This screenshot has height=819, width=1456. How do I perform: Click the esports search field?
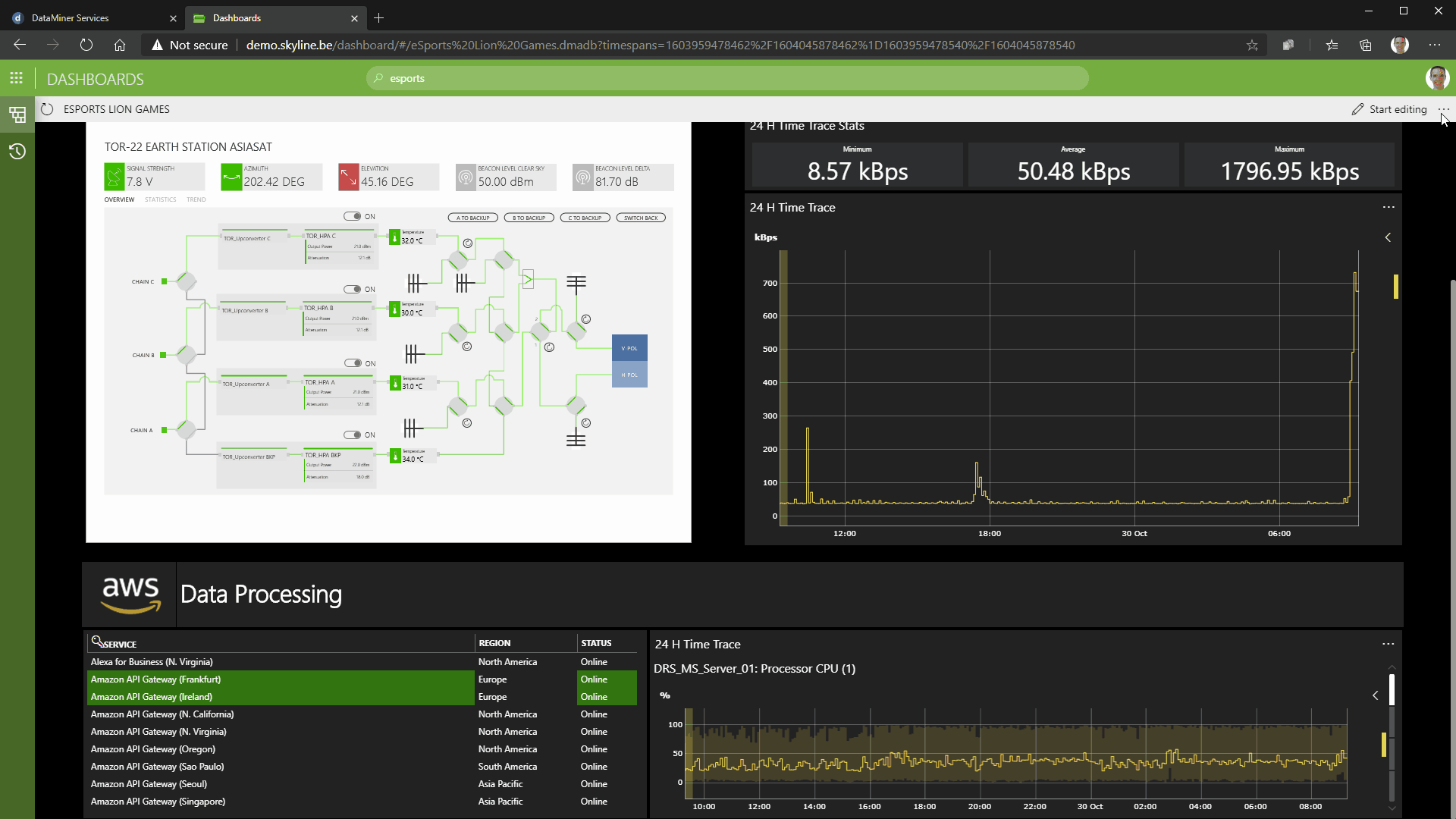(727, 78)
